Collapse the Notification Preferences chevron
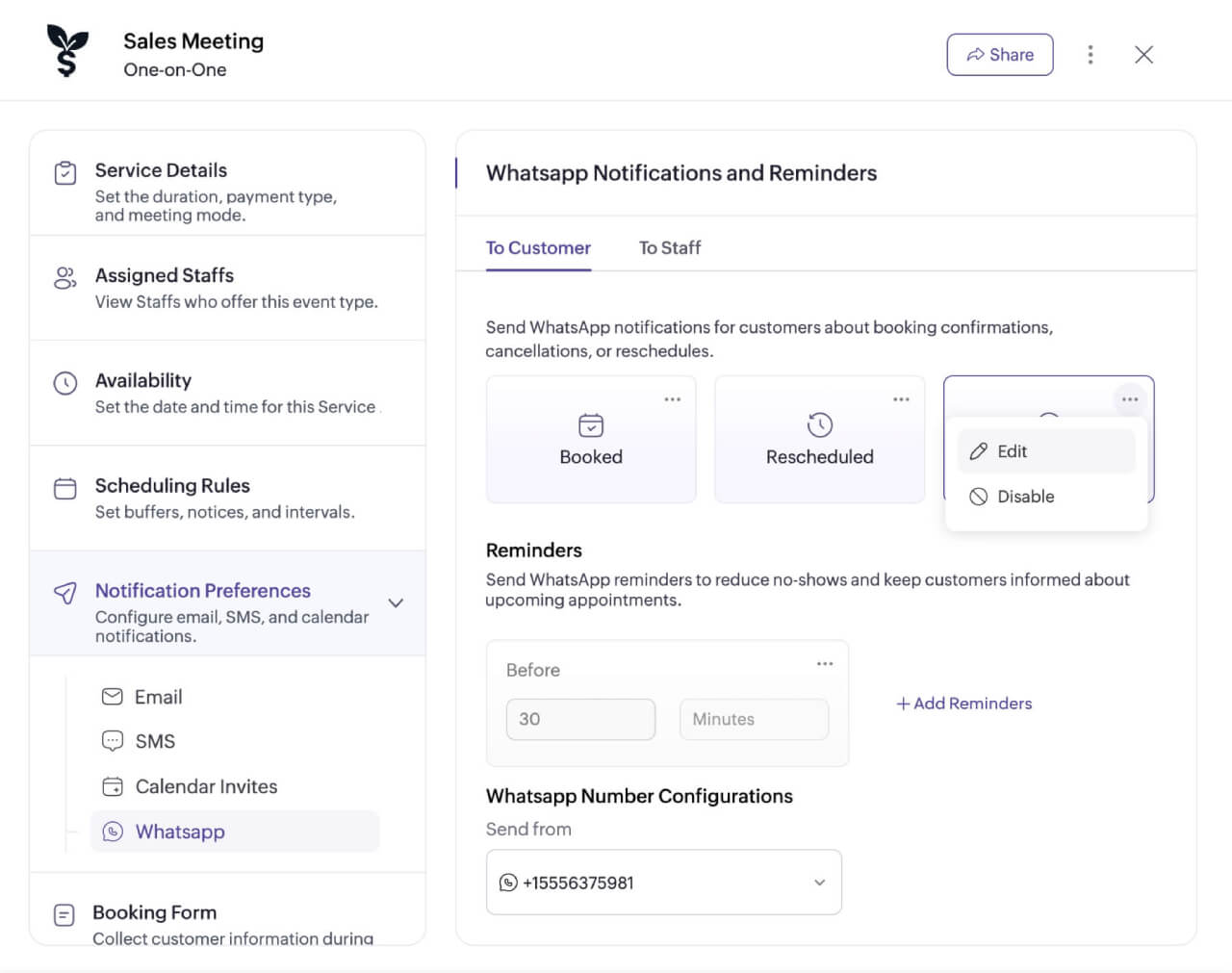Image resolution: width=1232 pixels, height=973 pixels. coord(396,603)
